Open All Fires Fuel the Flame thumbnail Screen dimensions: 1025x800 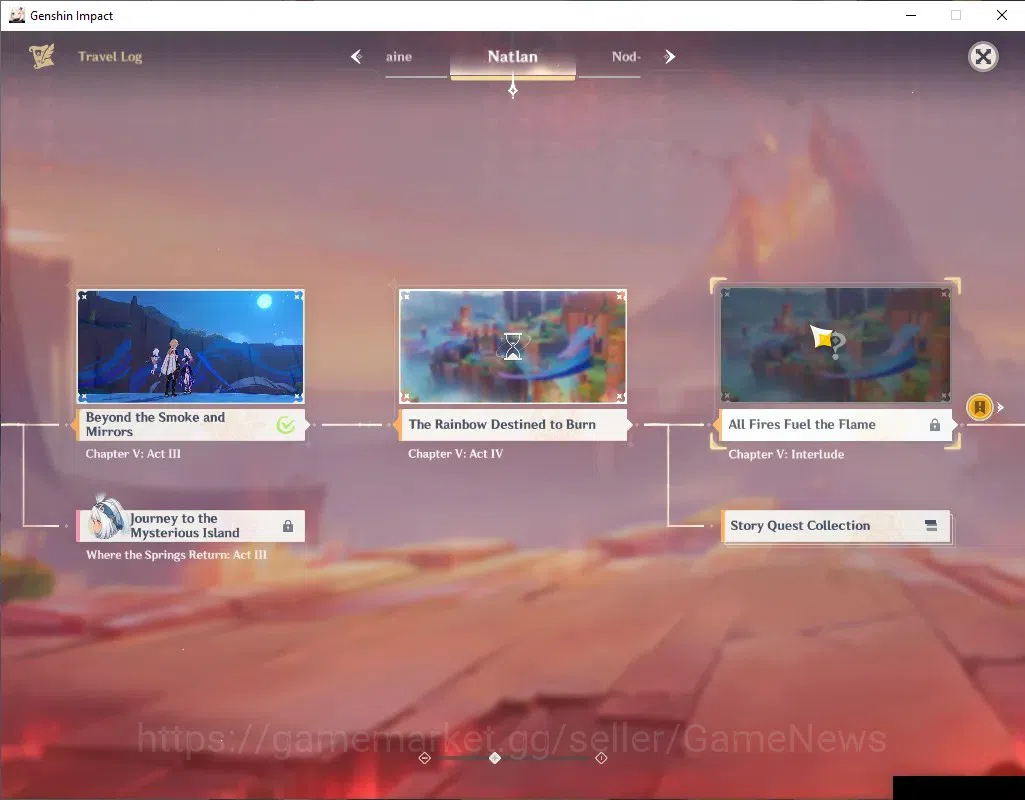tap(835, 345)
